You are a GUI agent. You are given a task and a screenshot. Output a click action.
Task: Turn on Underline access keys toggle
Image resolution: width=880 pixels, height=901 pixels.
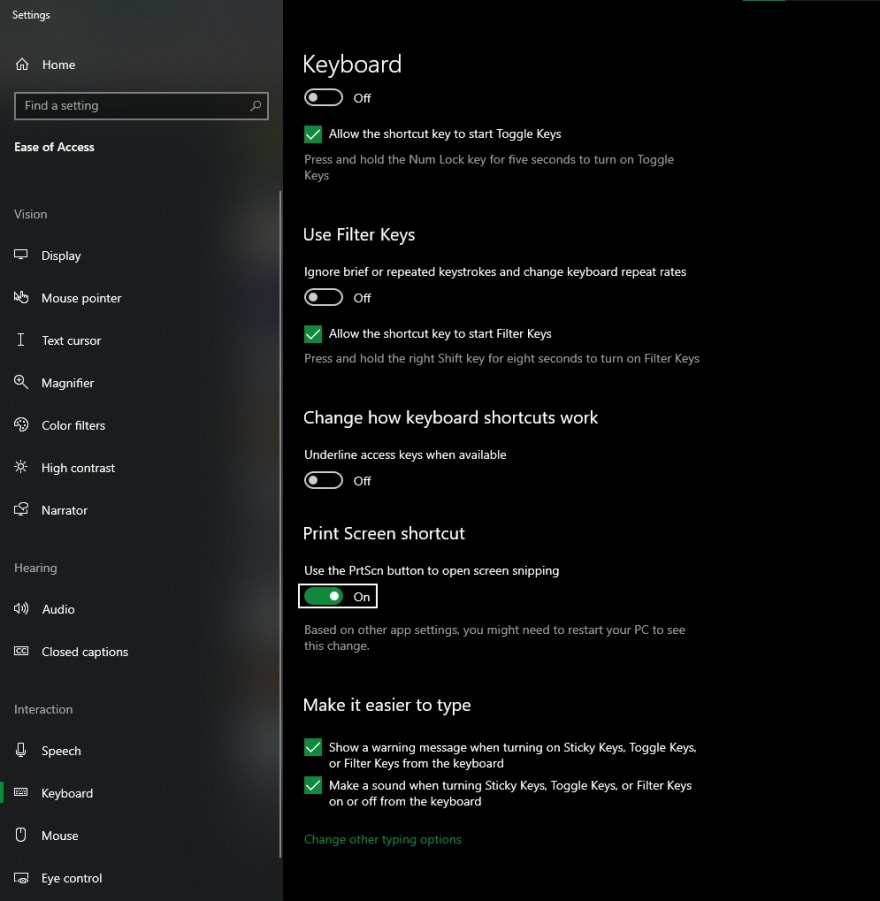(x=324, y=480)
